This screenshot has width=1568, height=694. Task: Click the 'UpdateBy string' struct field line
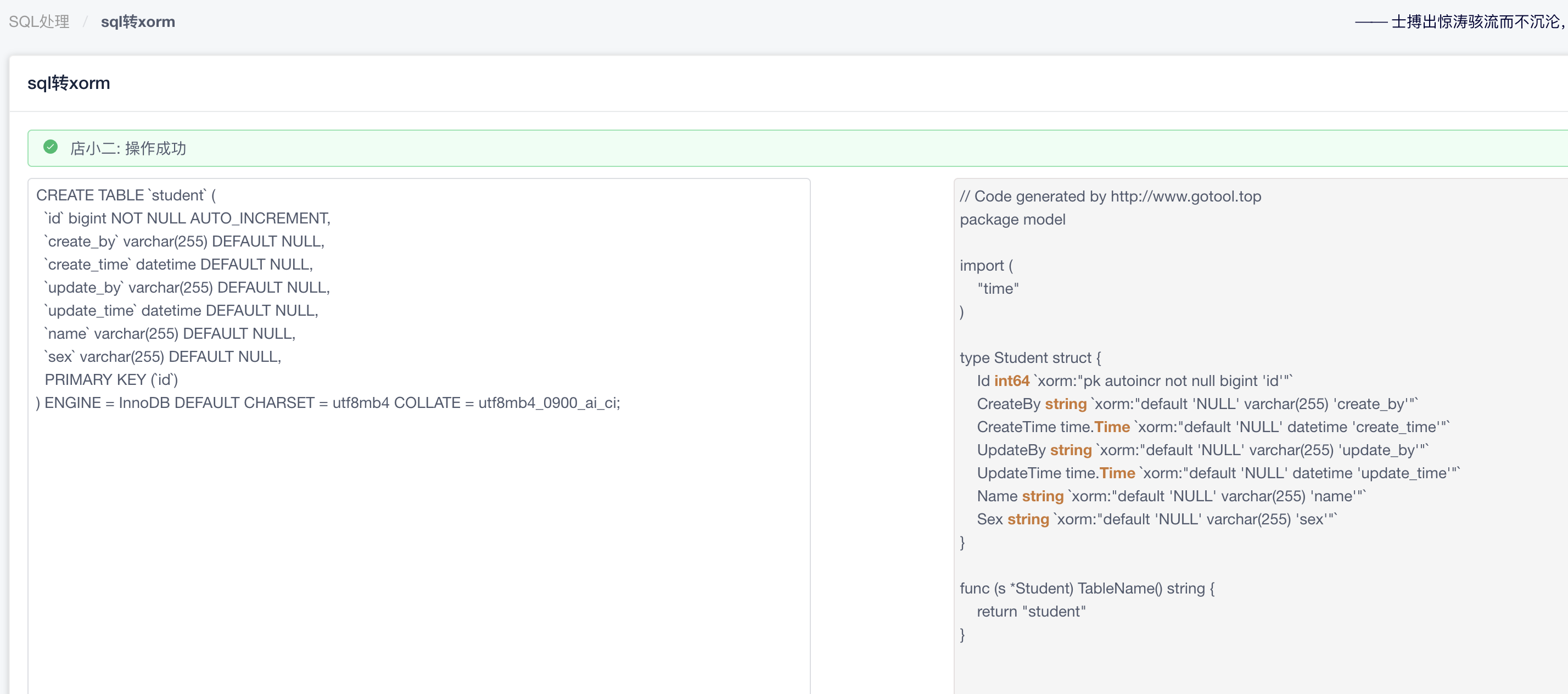pos(1203,451)
